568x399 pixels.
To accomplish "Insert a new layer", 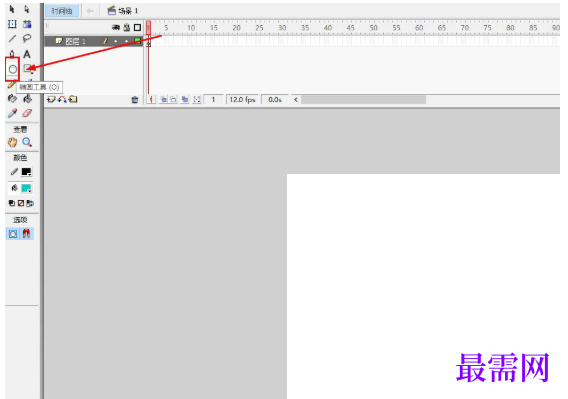I will 51,99.
